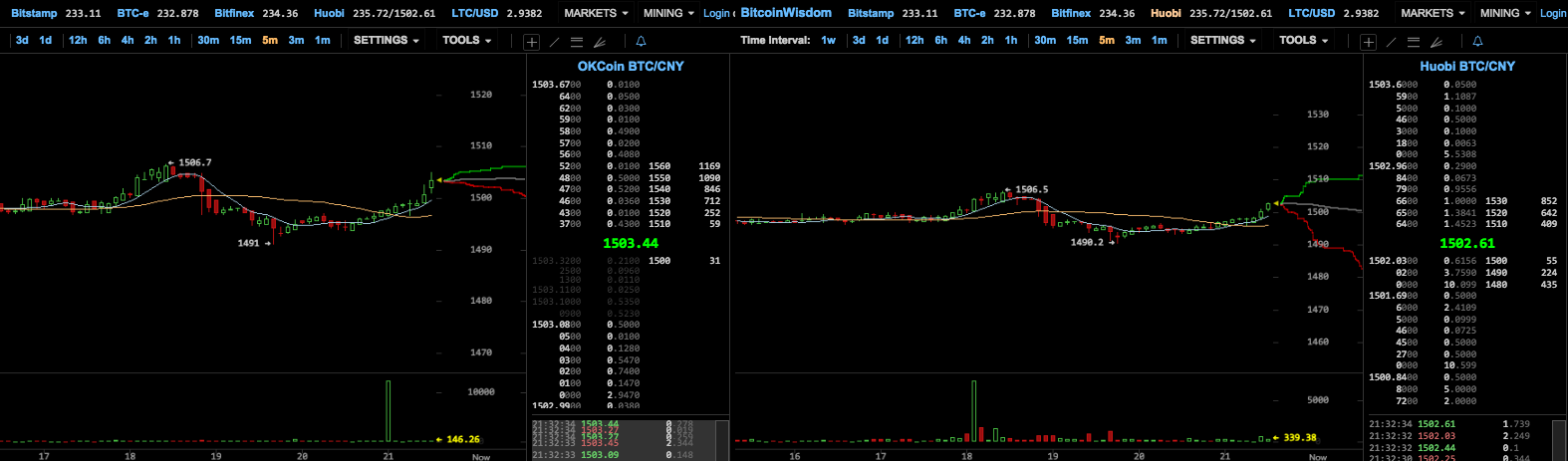Click Huobi order book amount 10.599
The width and height of the screenshot is (1568, 462).
(x=1460, y=365)
